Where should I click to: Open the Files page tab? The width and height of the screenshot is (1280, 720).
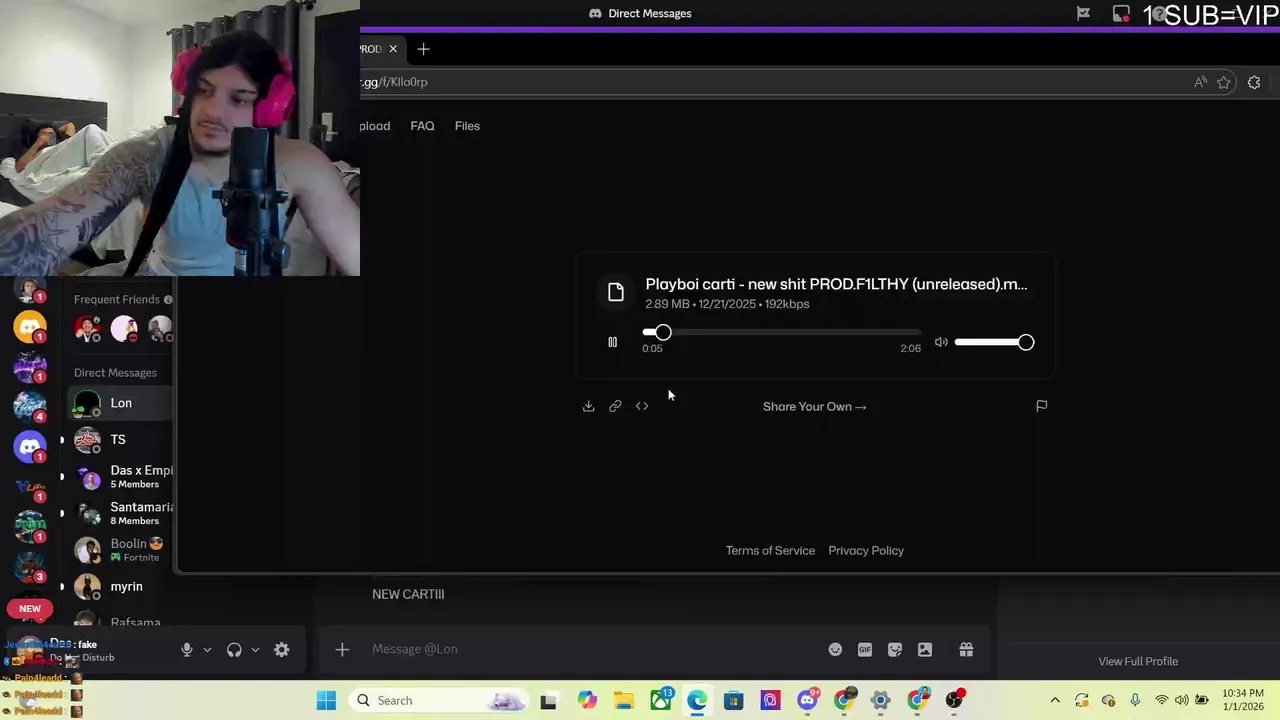[467, 126]
